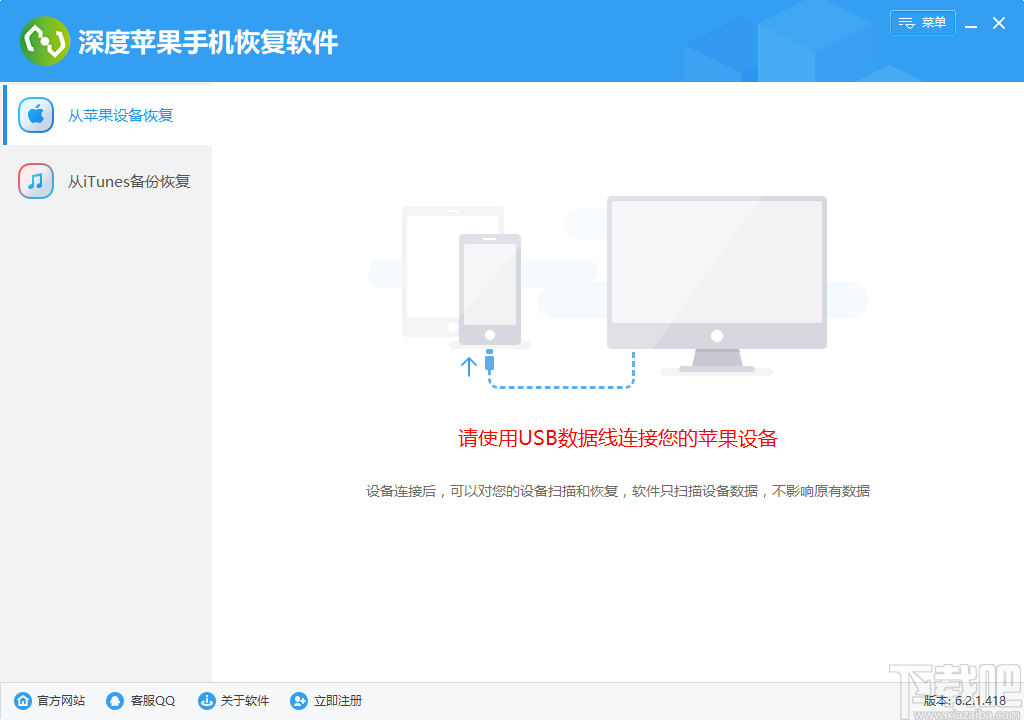1024x720 pixels.
Task: Click the 菜单 list icon
Action: tap(906, 23)
